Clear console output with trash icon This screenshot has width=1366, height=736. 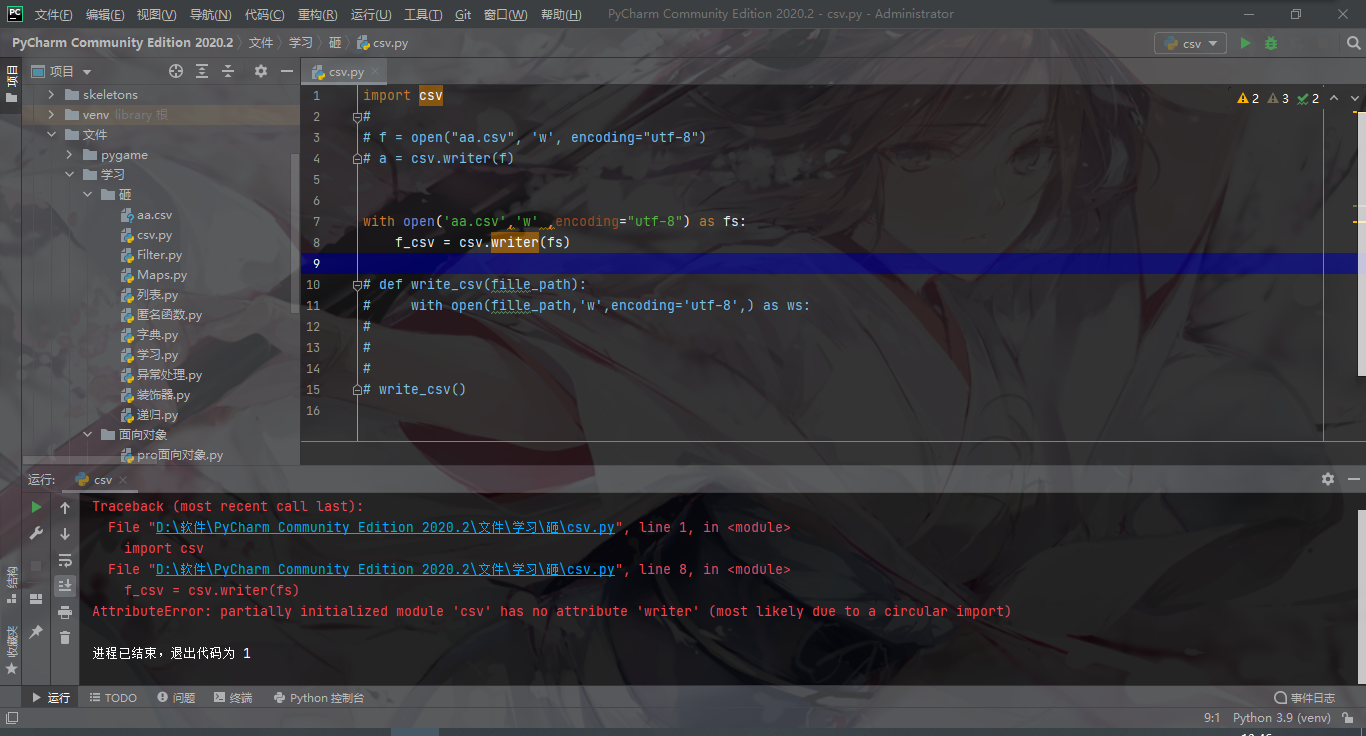64,638
